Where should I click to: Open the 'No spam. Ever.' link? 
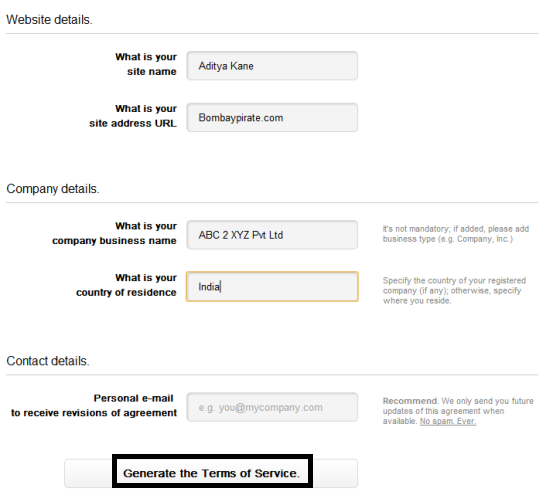click(x=448, y=421)
